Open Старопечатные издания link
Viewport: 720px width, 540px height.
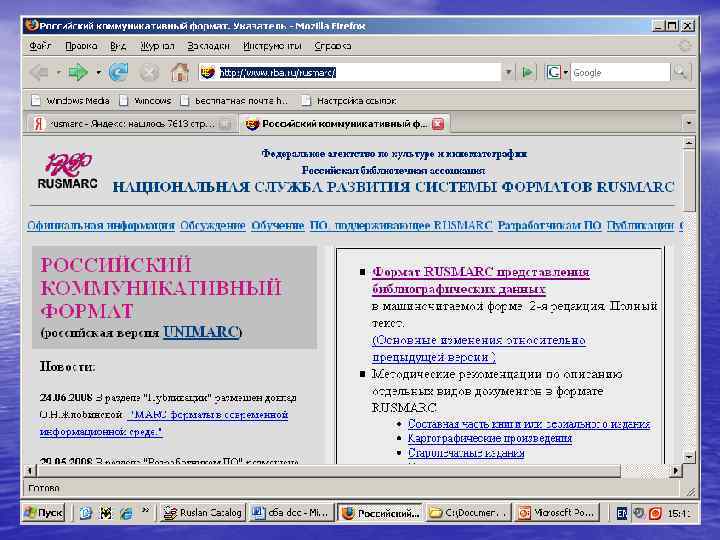pyautogui.click(x=466, y=453)
